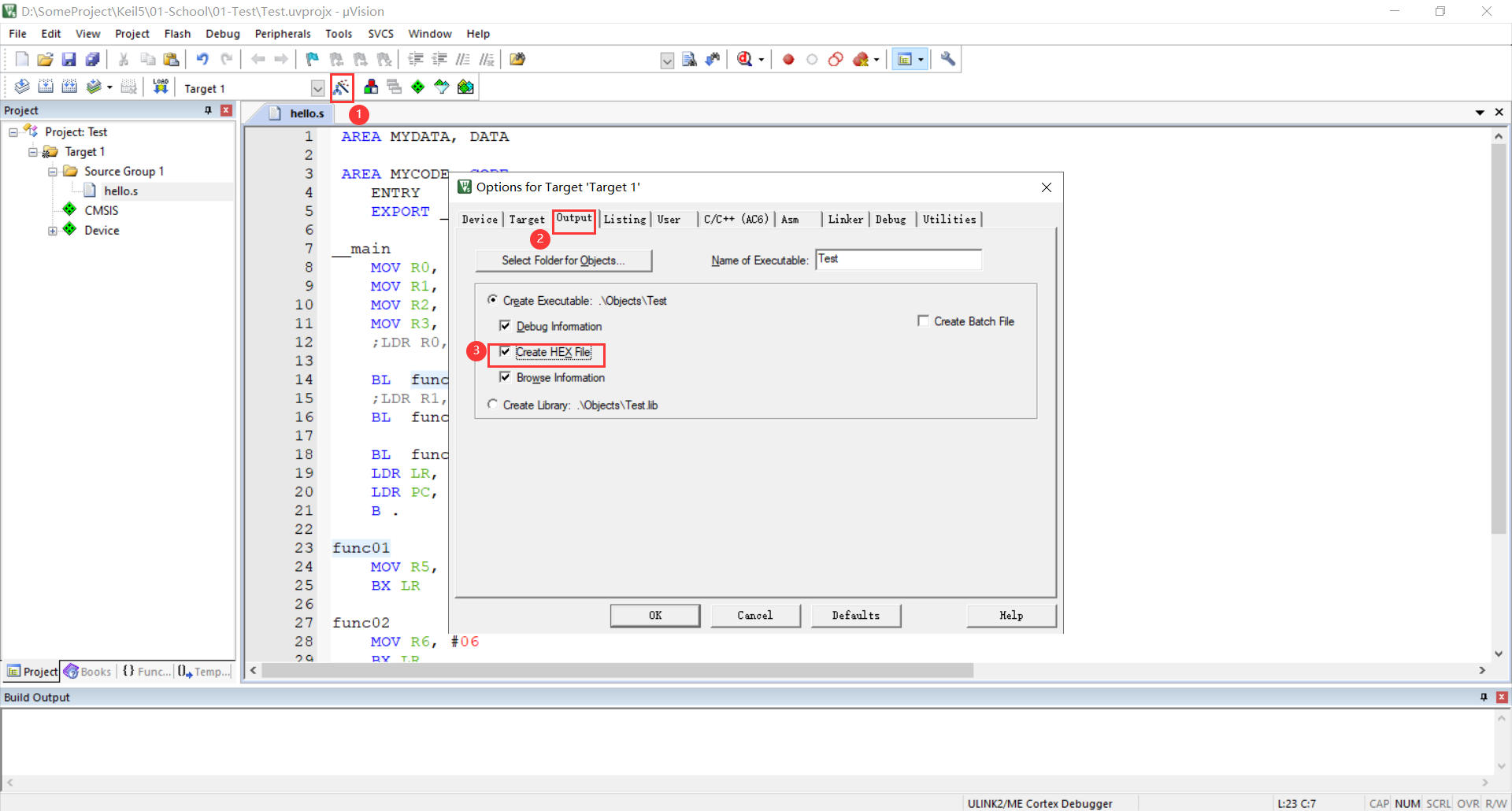Click the Open file icon

[46, 59]
